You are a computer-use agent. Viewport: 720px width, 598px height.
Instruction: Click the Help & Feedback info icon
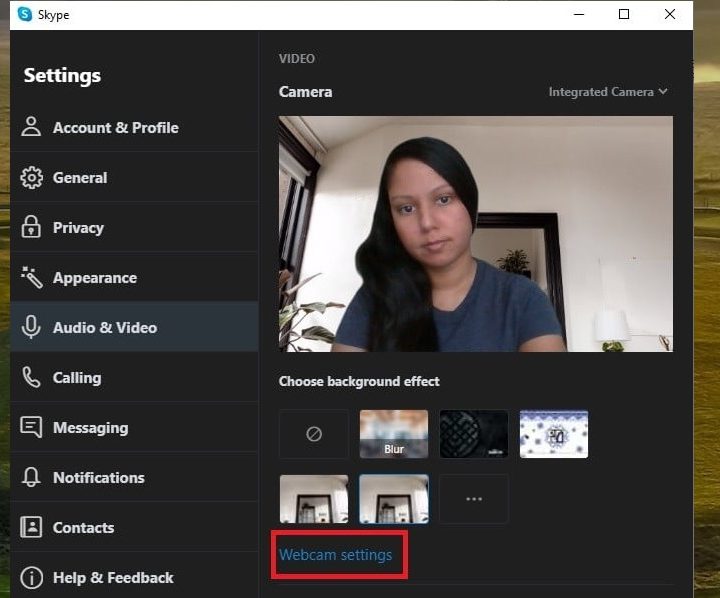[31, 577]
